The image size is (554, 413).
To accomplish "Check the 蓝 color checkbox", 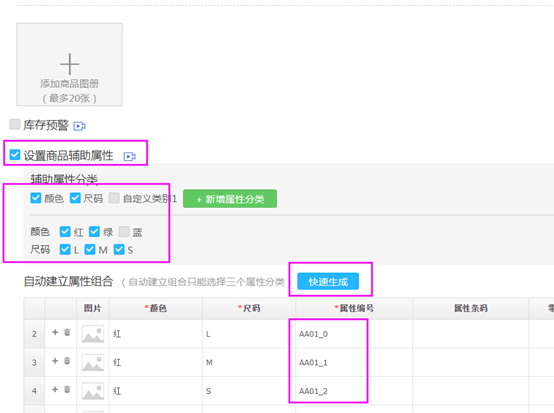I will pyautogui.click(x=124, y=231).
